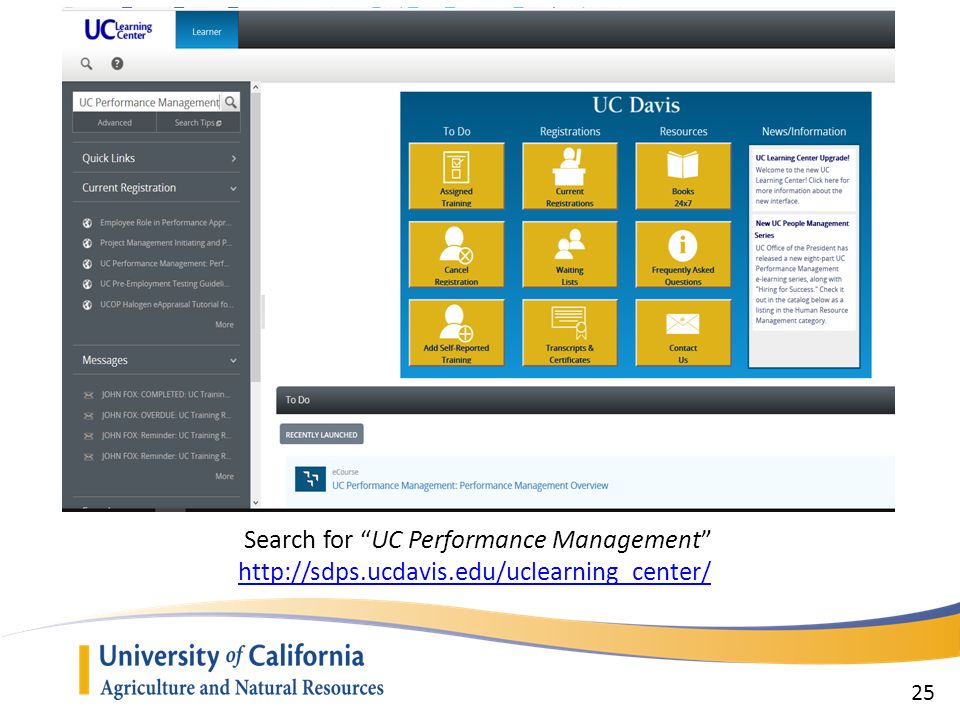
Task: Click the Resources column heading
Action: (x=683, y=132)
